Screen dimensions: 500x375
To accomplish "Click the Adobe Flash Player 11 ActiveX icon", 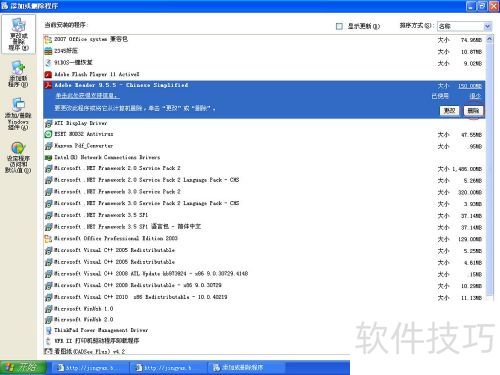I will pos(48,74).
